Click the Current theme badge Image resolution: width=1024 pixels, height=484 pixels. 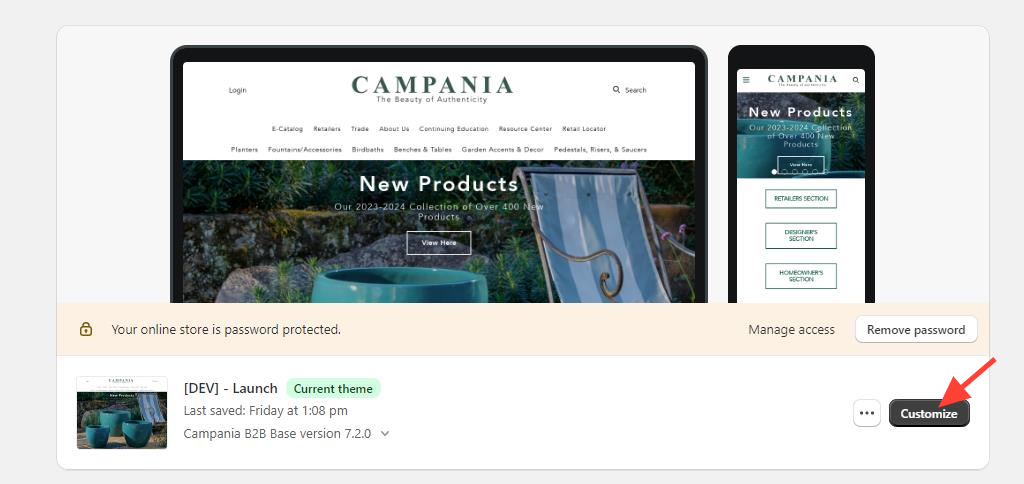tap(333, 389)
